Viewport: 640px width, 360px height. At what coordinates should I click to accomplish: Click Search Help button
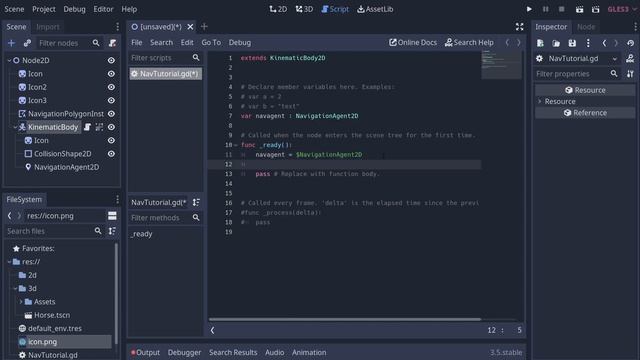[469, 42]
